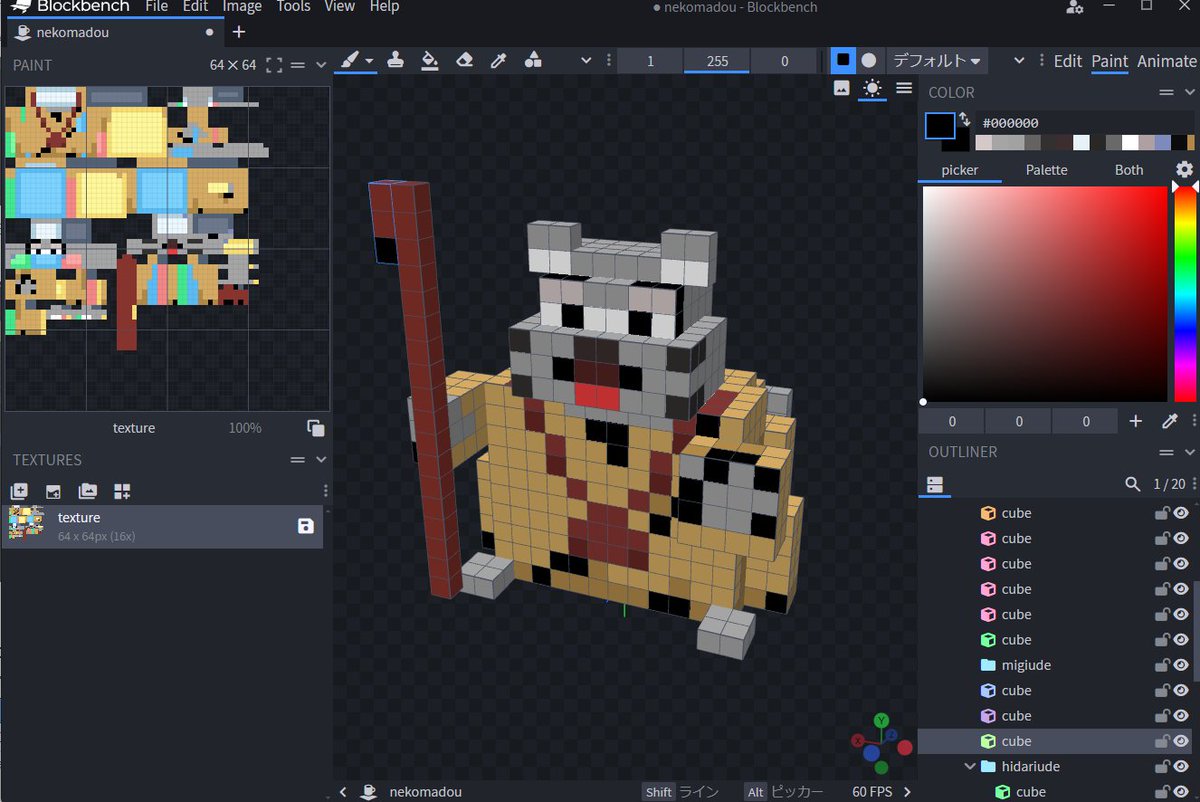Image resolution: width=1200 pixels, height=802 pixels.
Task: Open the Help menu
Action: [x=384, y=6]
